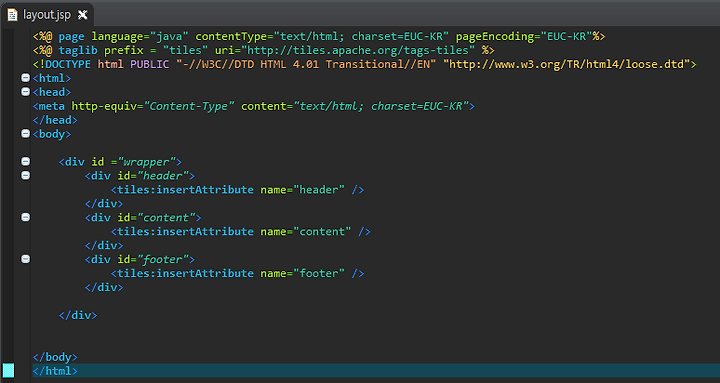Collapse the <body> fold marker

(x=26, y=134)
